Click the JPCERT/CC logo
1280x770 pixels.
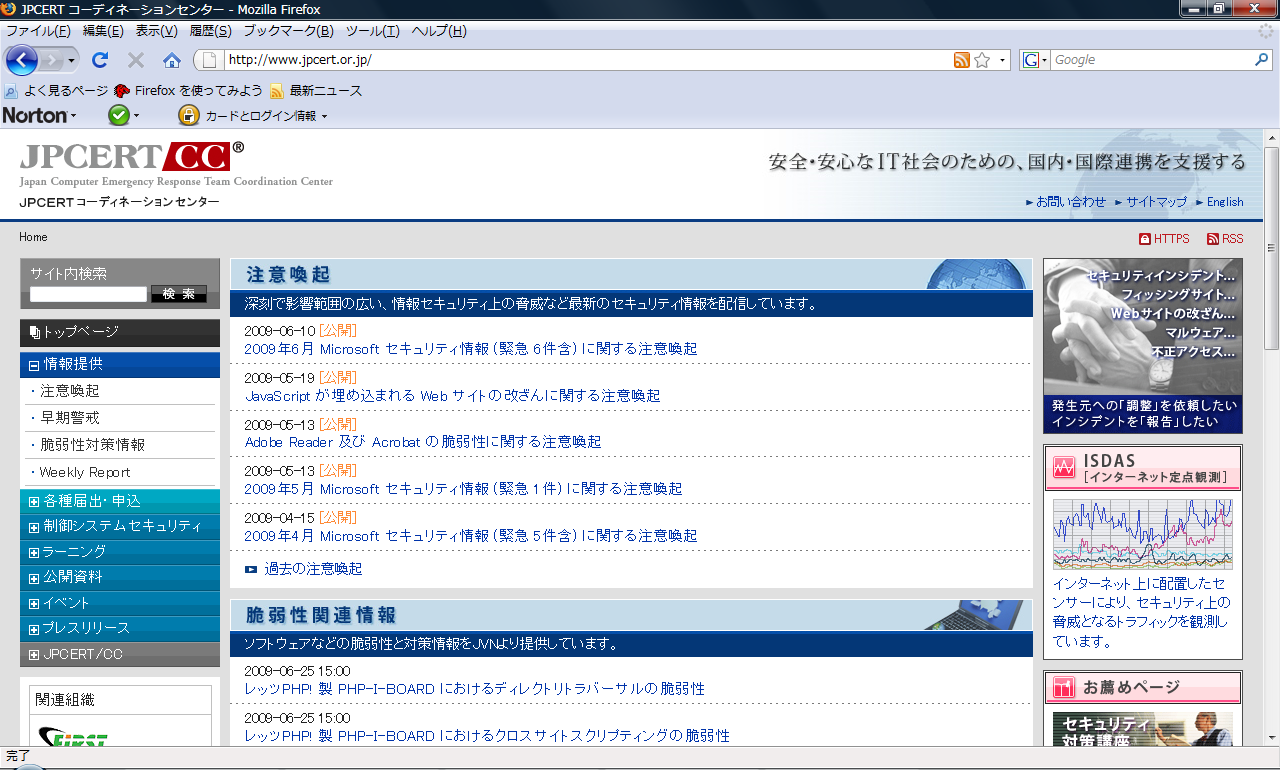pyautogui.click(x=131, y=156)
